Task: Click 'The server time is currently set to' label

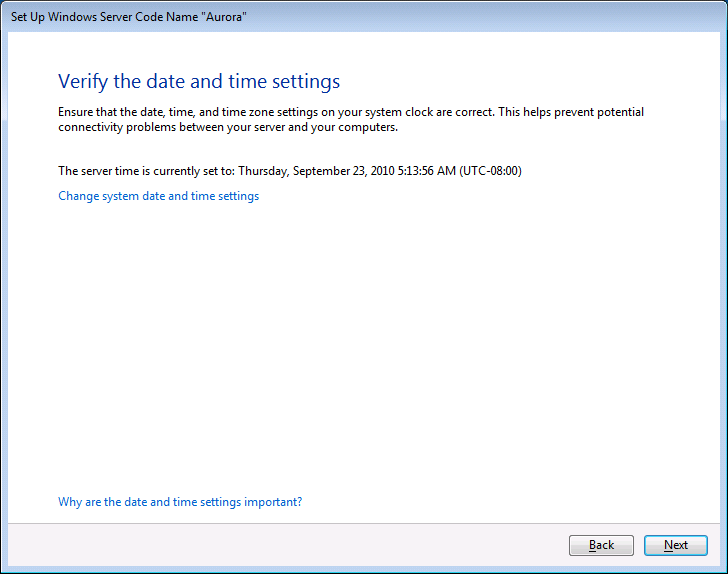Action: pos(146,171)
